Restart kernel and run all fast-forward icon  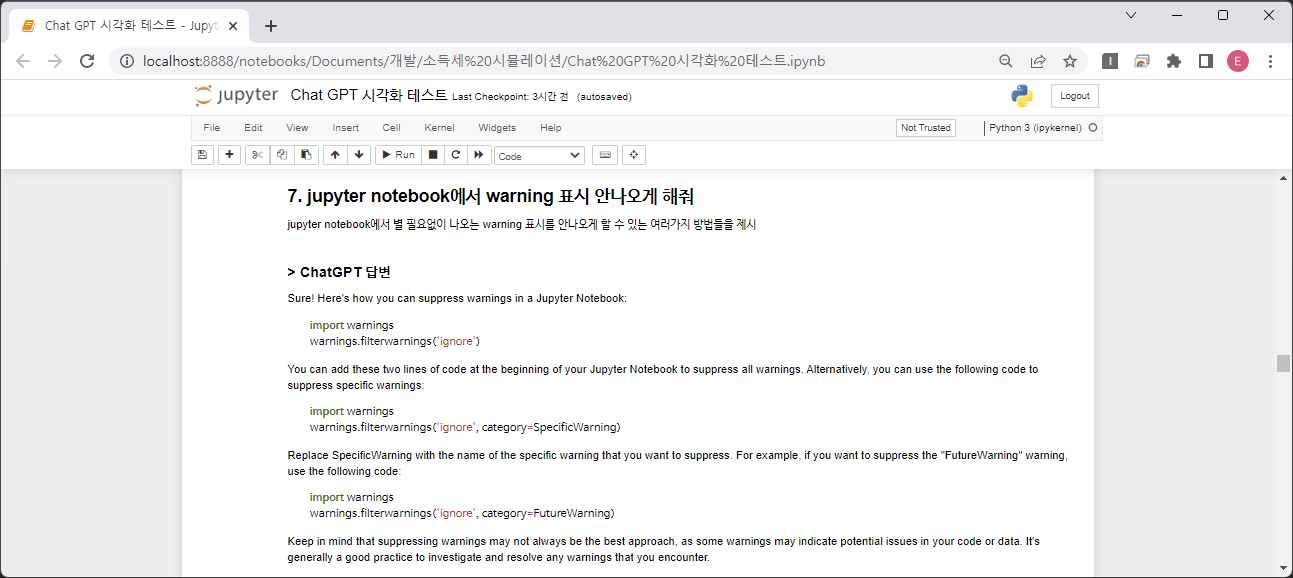[479, 155]
